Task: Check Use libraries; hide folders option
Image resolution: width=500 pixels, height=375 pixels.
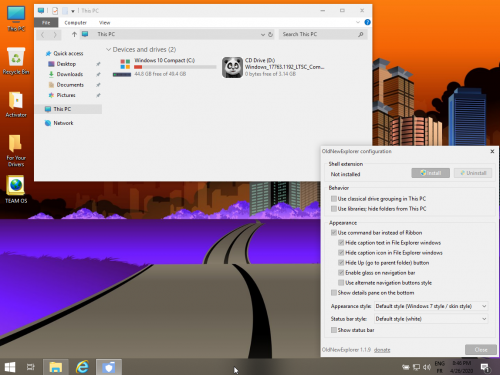Action: (x=334, y=209)
